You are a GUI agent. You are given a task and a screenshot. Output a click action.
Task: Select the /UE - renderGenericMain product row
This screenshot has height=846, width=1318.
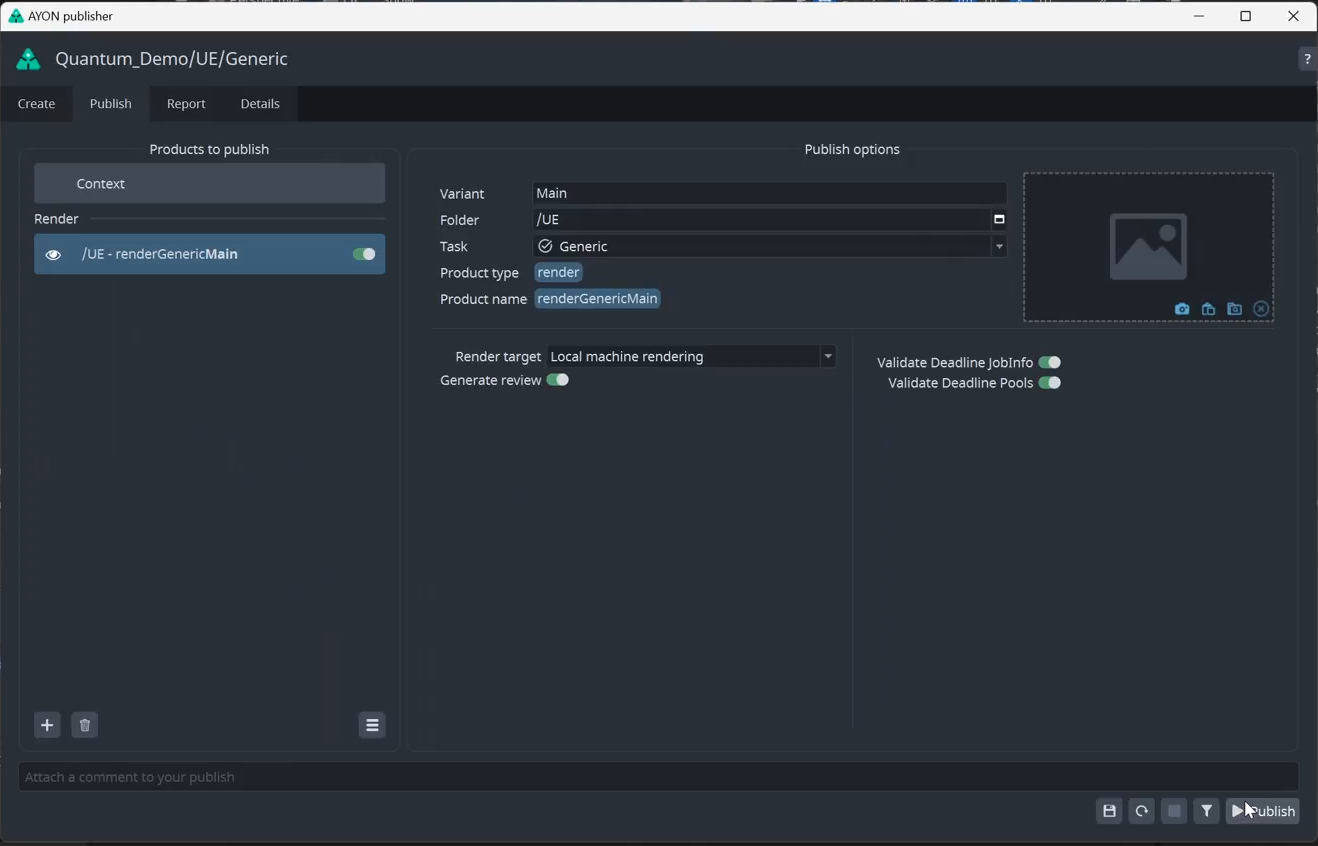[x=210, y=254]
